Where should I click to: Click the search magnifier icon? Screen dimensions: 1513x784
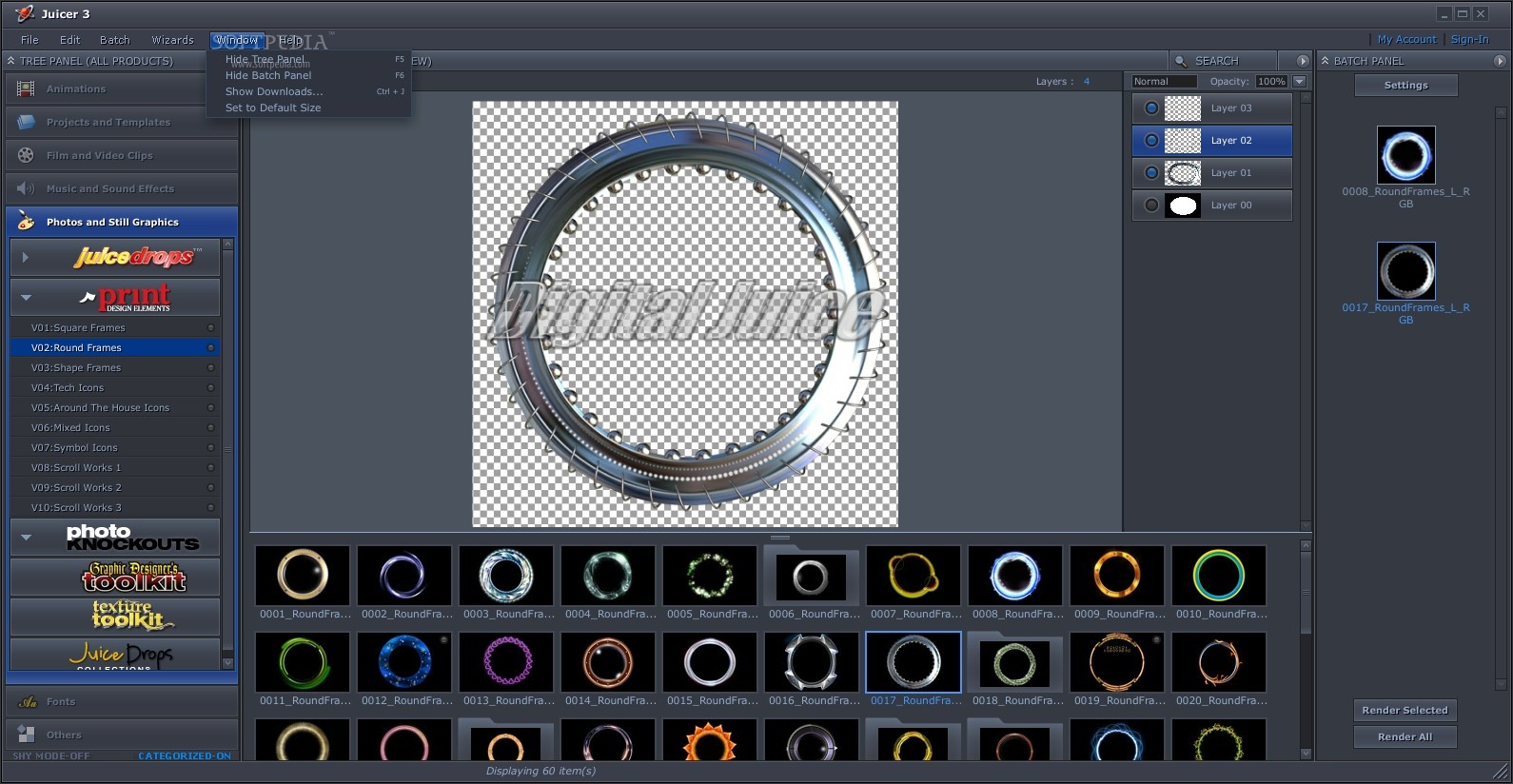[x=1181, y=61]
